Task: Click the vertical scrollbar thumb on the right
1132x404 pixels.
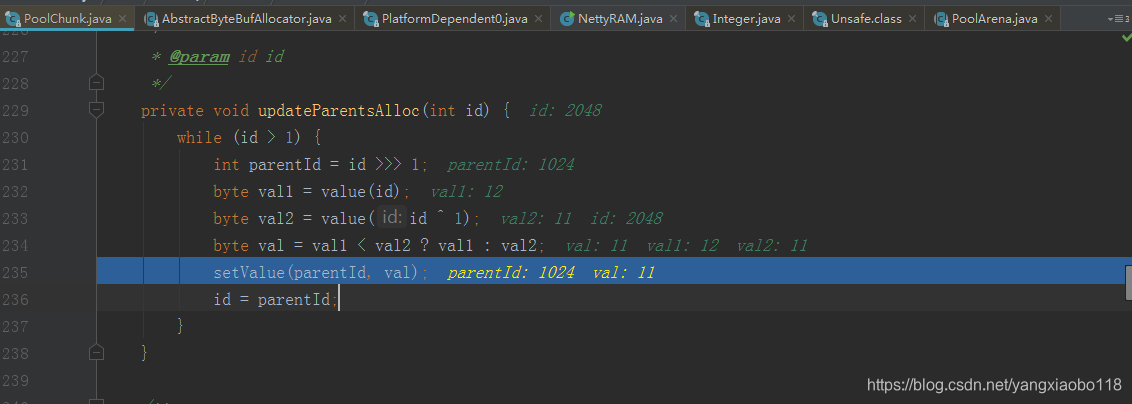Action: pyautogui.click(x=1128, y=282)
